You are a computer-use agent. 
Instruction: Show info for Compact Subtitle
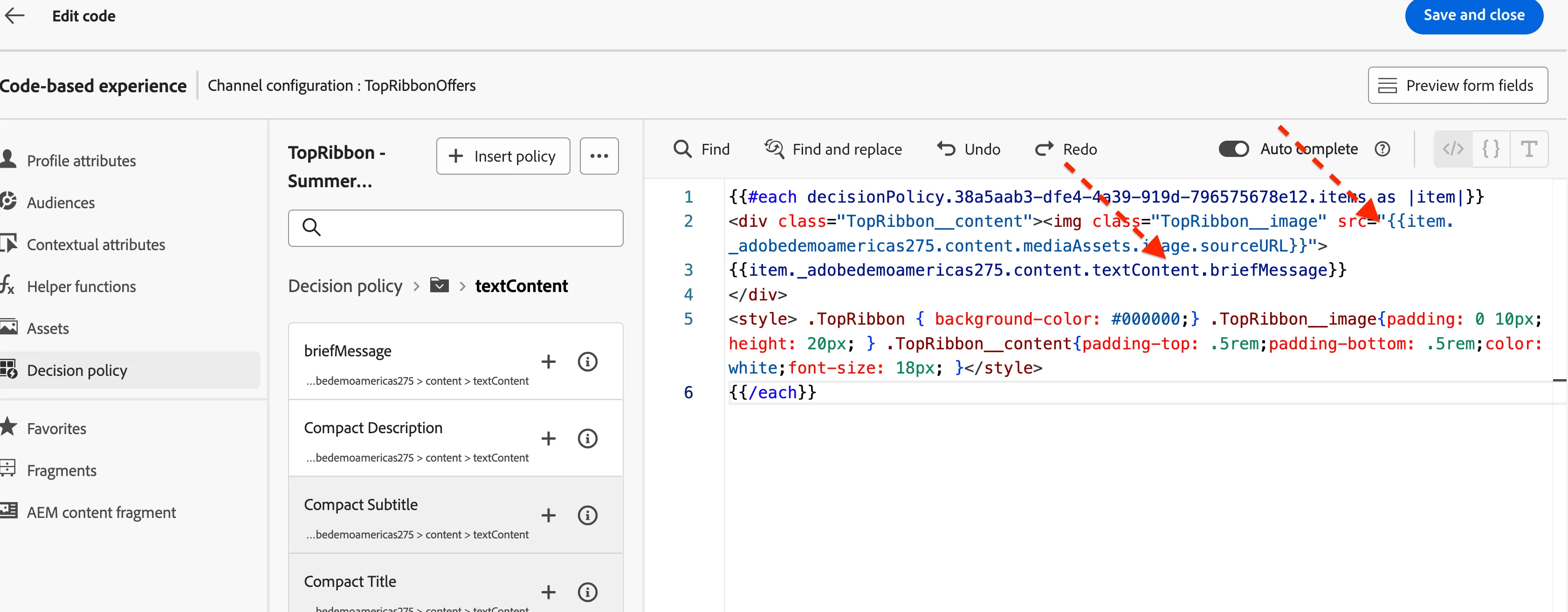coord(587,516)
